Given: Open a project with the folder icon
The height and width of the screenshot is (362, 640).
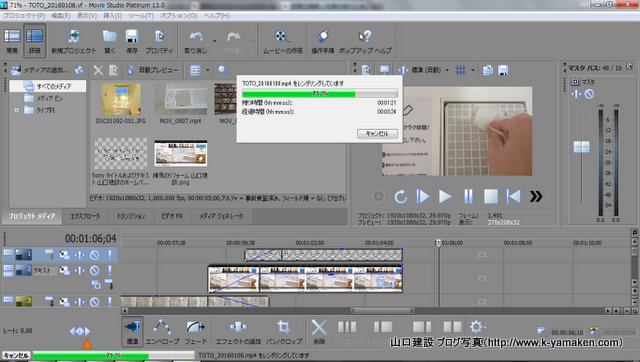Looking at the screenshot, I should (x=109, y=41).
